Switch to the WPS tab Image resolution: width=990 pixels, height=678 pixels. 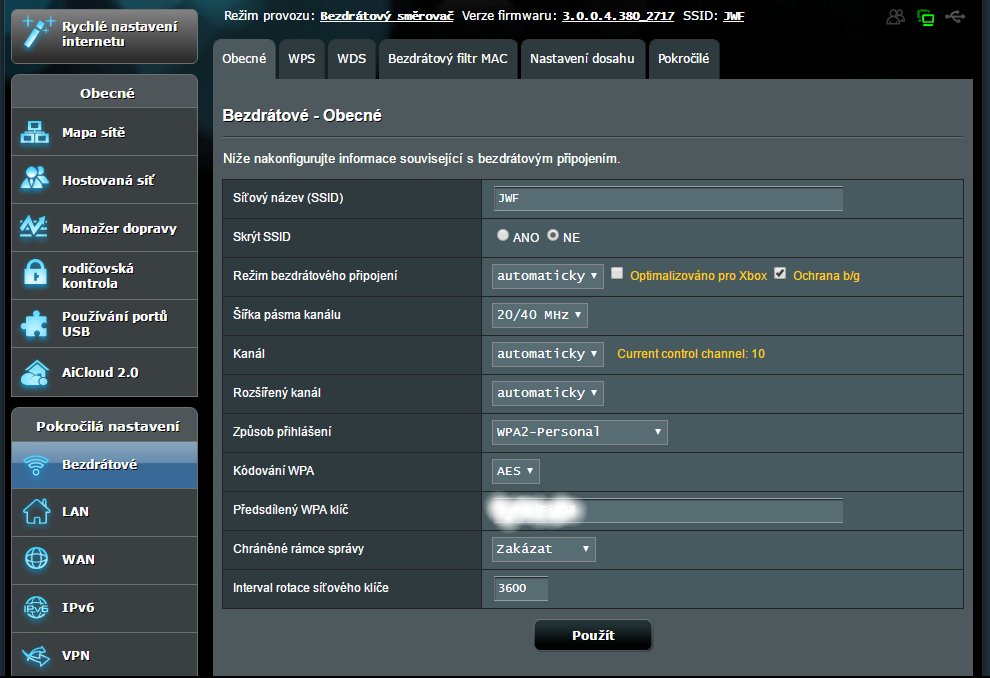301,59
